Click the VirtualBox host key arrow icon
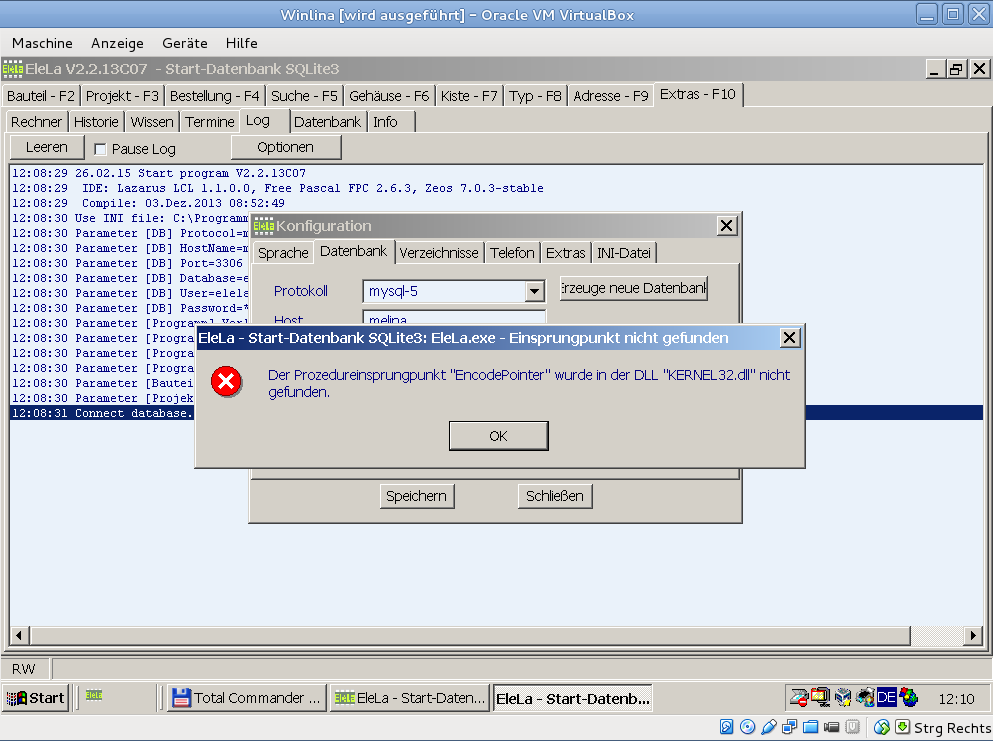The image size is (993, 741). [x=902, y=726]
